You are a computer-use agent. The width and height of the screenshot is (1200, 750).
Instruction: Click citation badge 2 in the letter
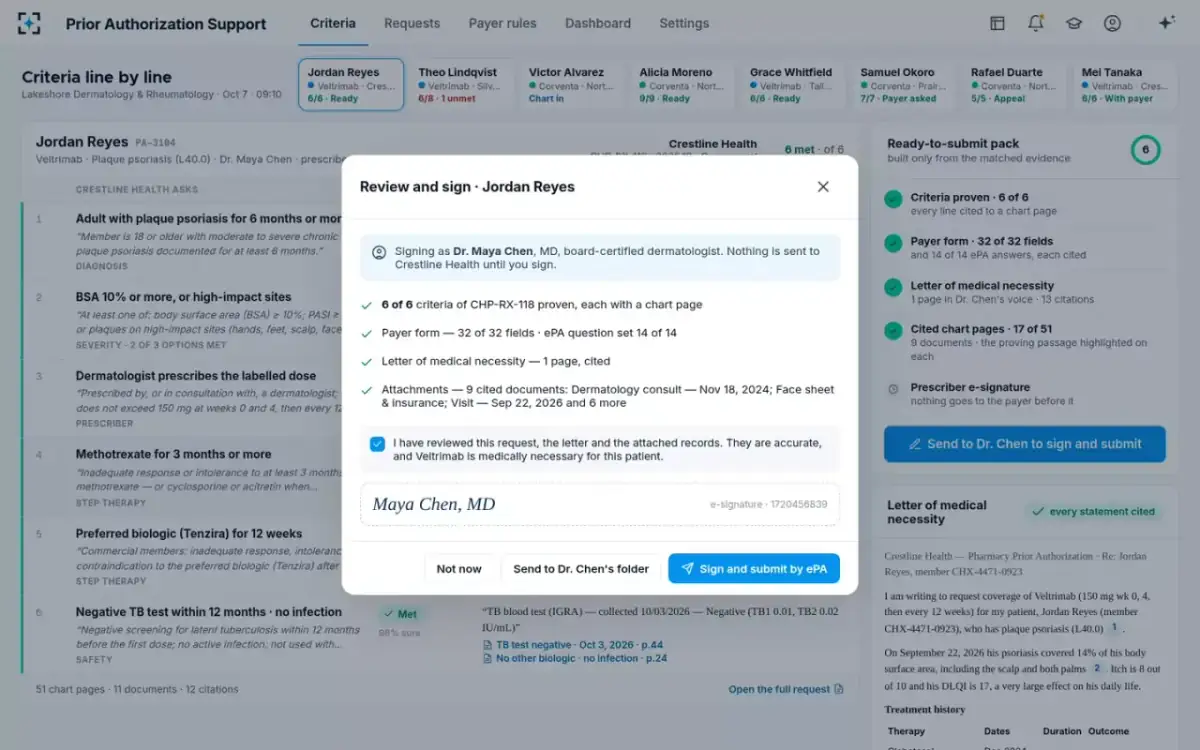tap(1097, 668)
